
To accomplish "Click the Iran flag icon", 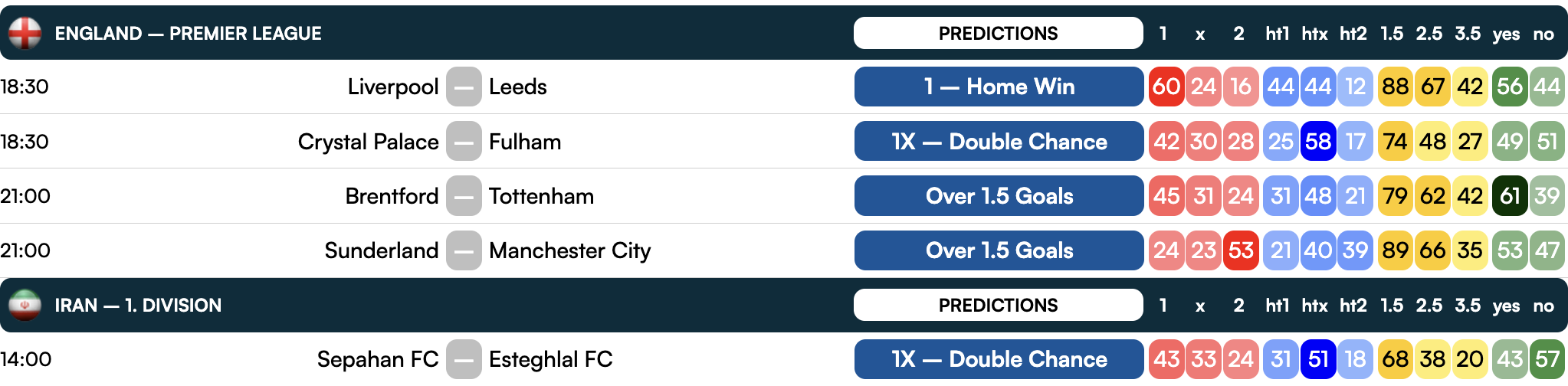I will (25, 305).
